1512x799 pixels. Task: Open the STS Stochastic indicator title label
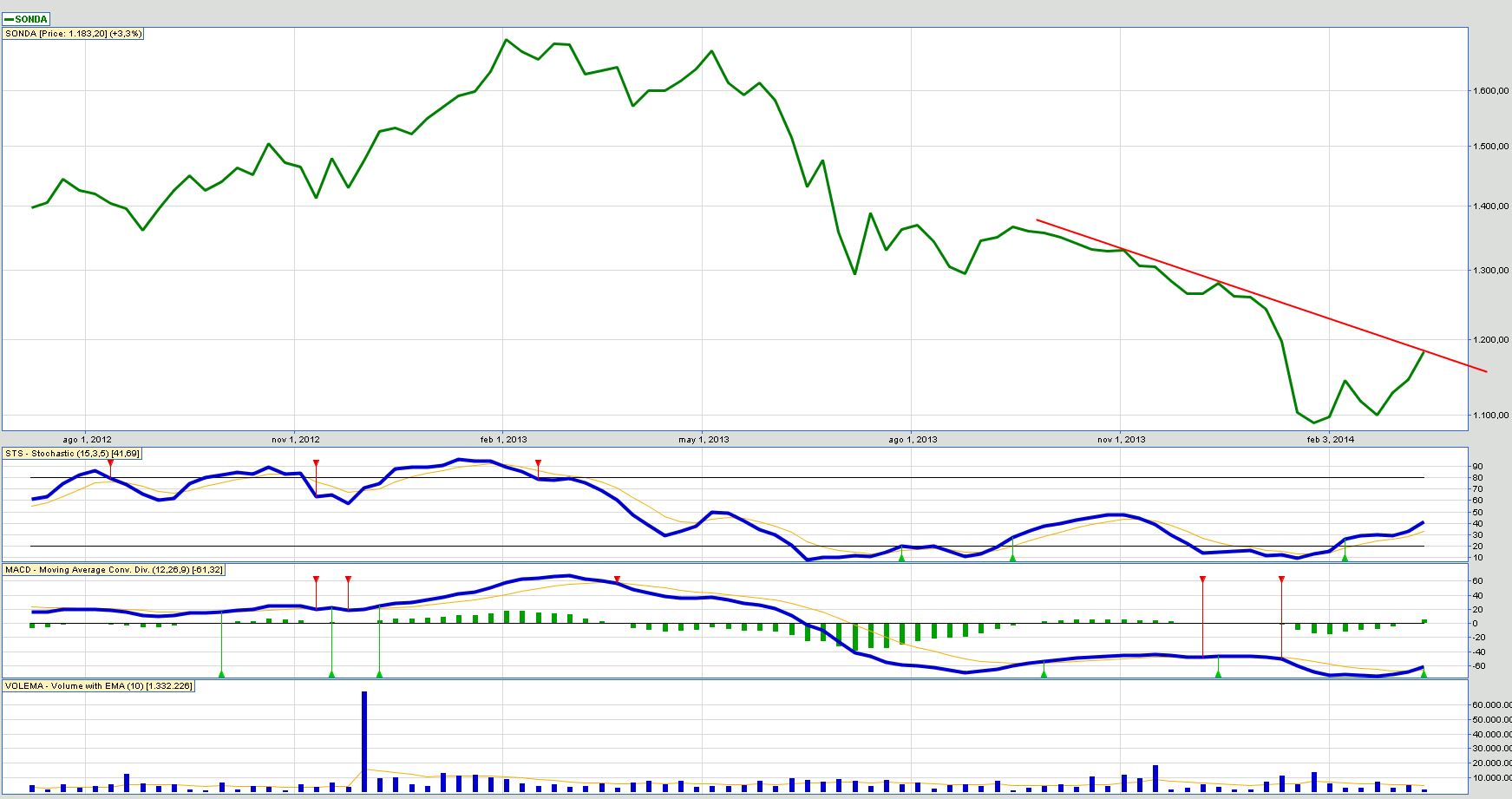72,454
